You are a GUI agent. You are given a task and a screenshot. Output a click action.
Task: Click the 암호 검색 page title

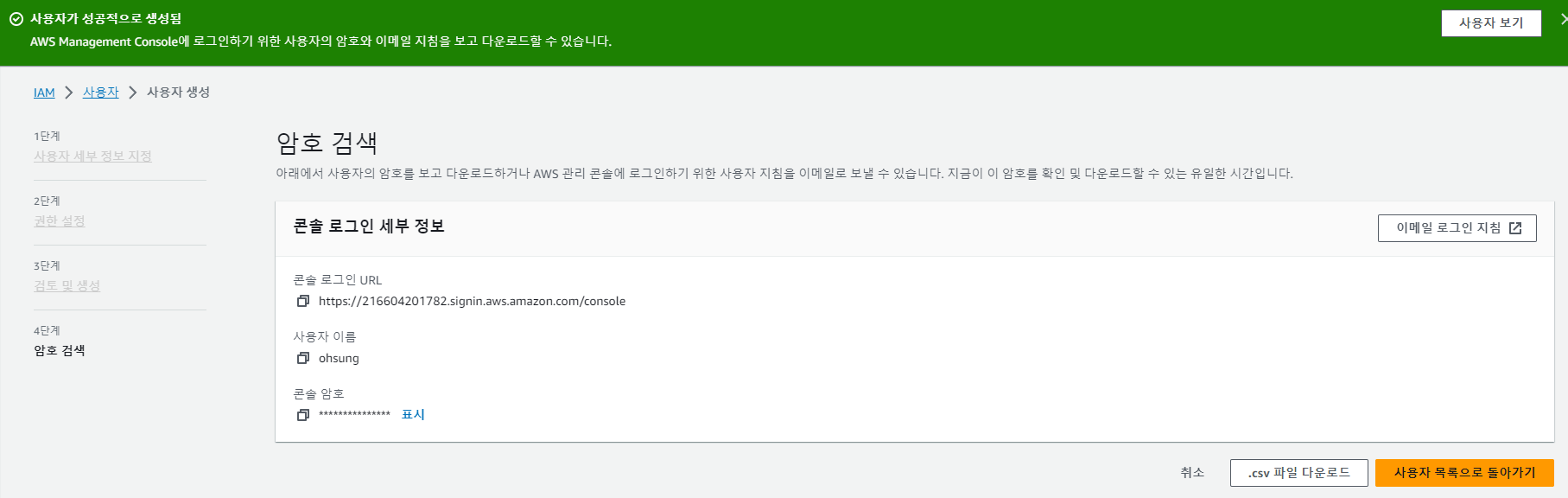click(327, 143)
